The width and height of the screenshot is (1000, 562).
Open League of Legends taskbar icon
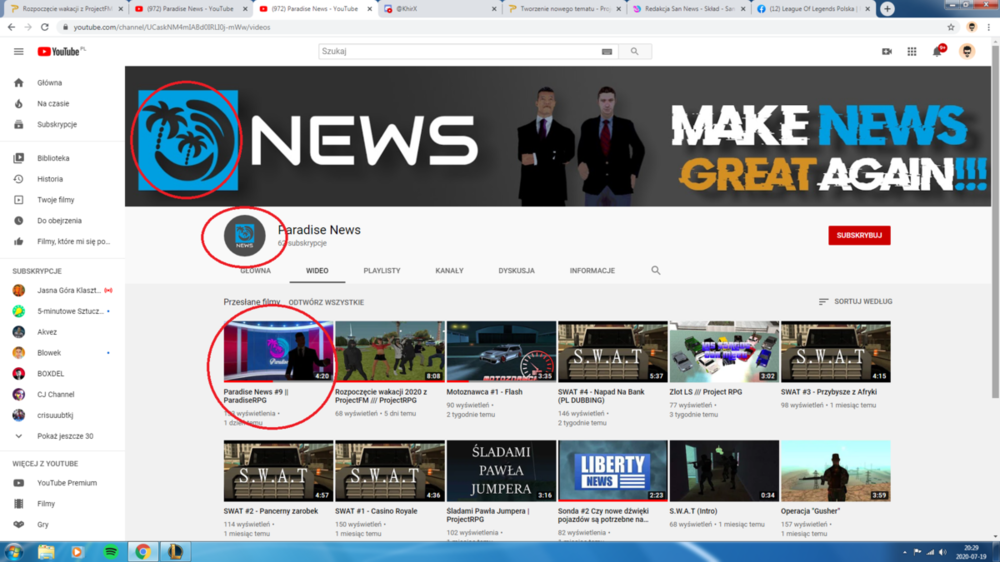pyautogui.click(x=175, y=552)
